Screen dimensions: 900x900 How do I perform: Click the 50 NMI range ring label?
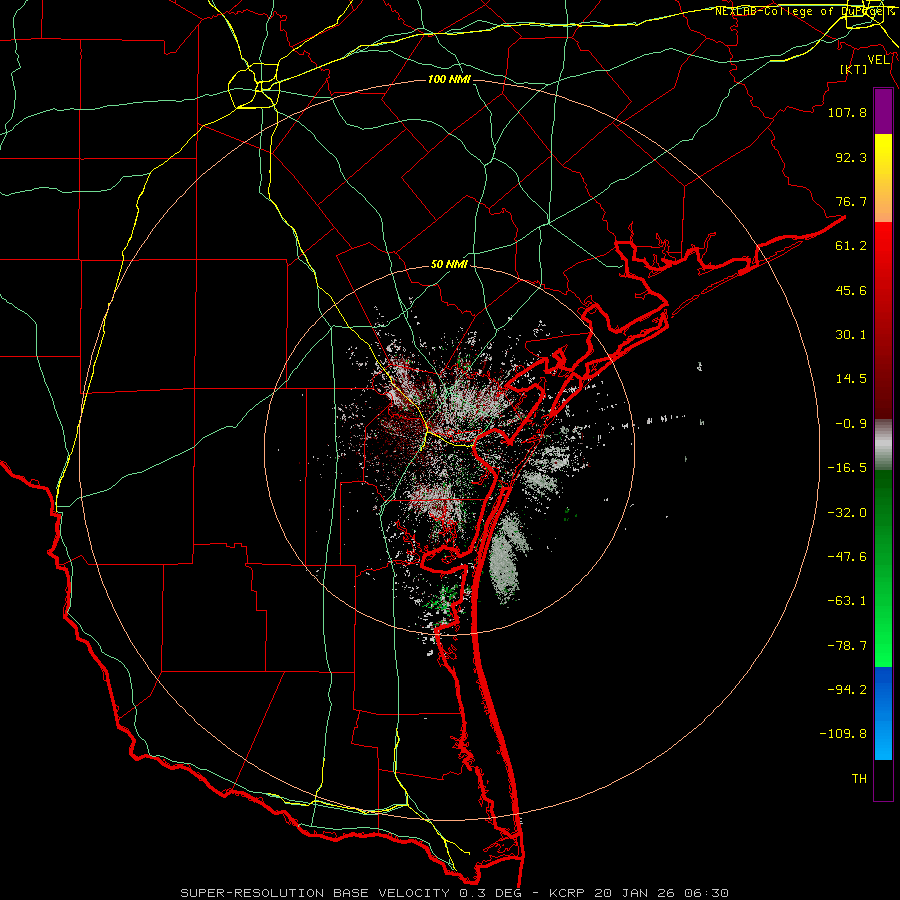[449, 265]
